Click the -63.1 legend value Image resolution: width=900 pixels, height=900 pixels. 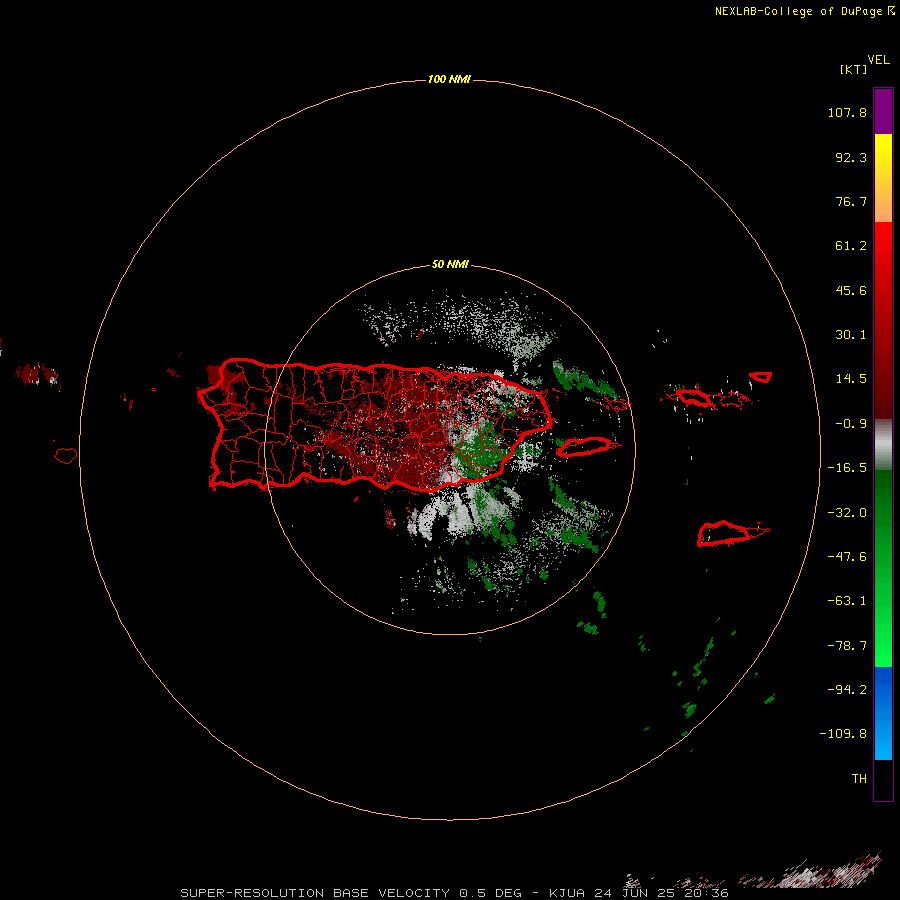(847, 601)
